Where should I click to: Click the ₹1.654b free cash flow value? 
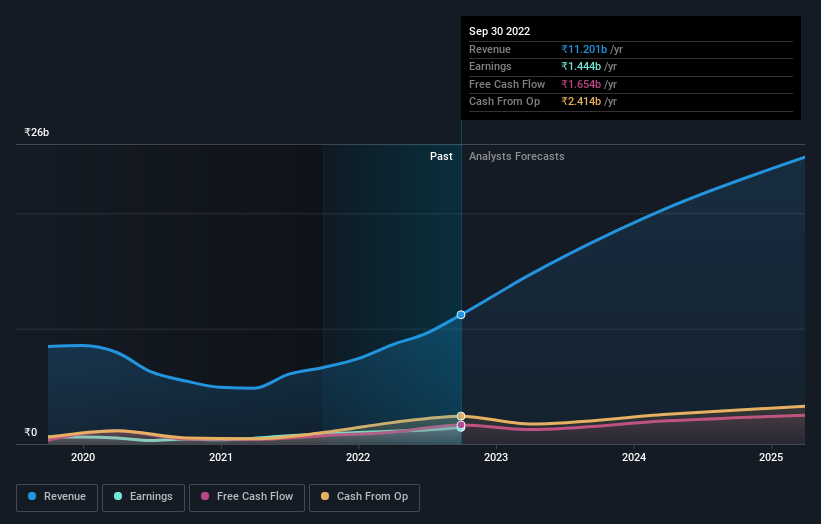click(581, 84)
